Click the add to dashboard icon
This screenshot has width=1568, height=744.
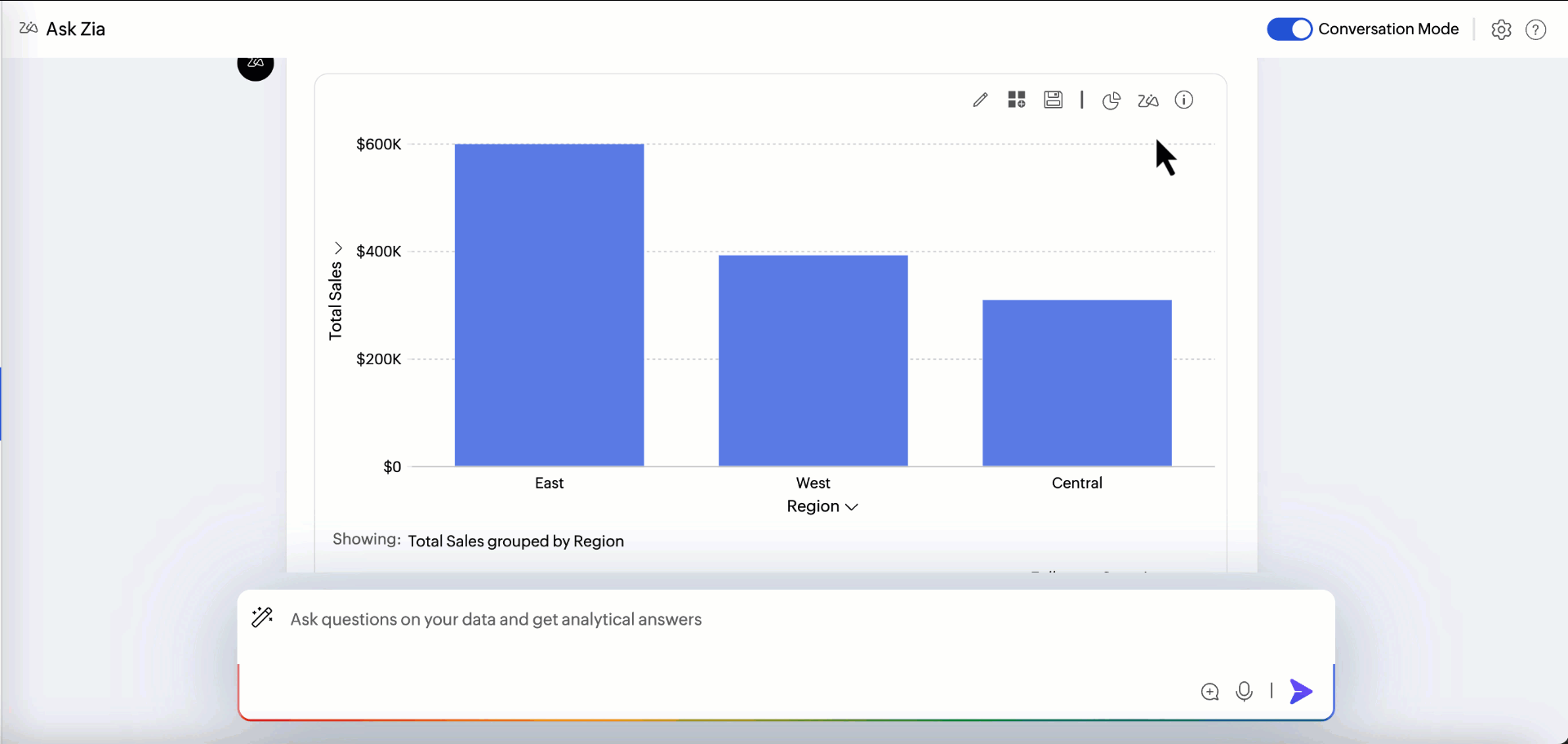(x=1017, y=100)
